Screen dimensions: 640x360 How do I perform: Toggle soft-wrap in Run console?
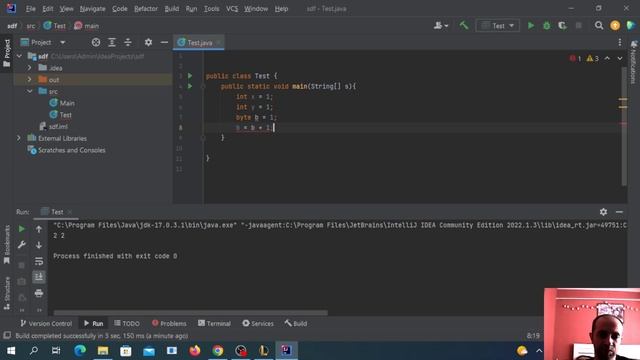39,261
